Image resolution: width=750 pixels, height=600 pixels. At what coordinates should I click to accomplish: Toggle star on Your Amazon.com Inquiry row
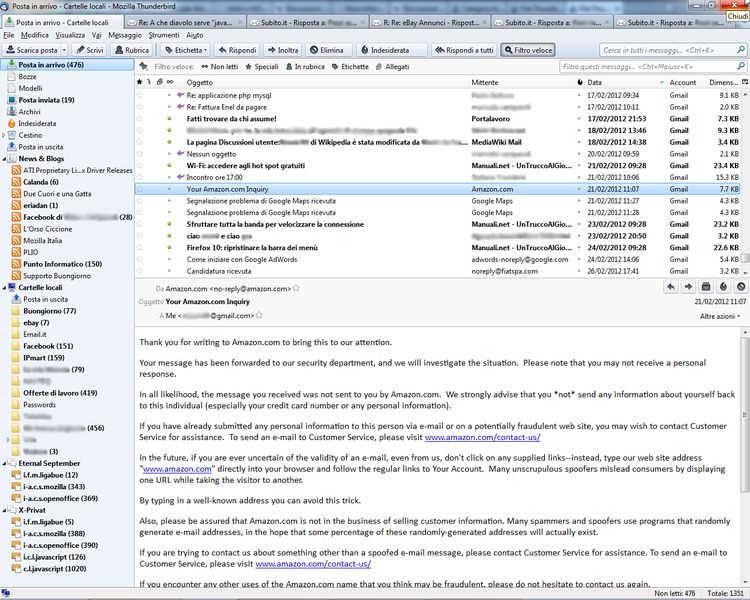(x=140, y=189)
